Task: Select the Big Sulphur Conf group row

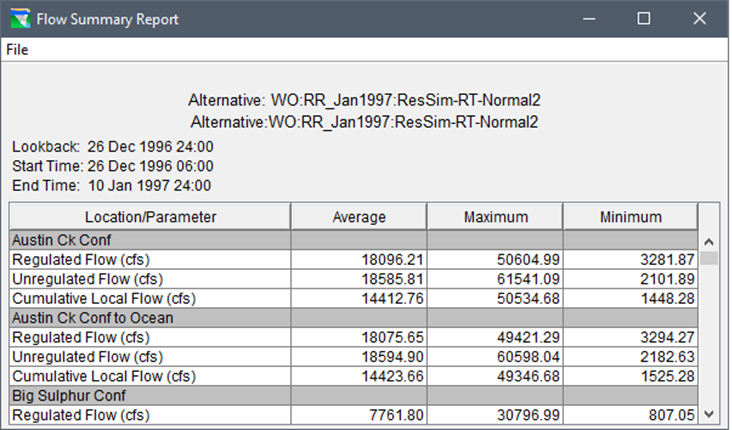Action: [x=353, y=395]
